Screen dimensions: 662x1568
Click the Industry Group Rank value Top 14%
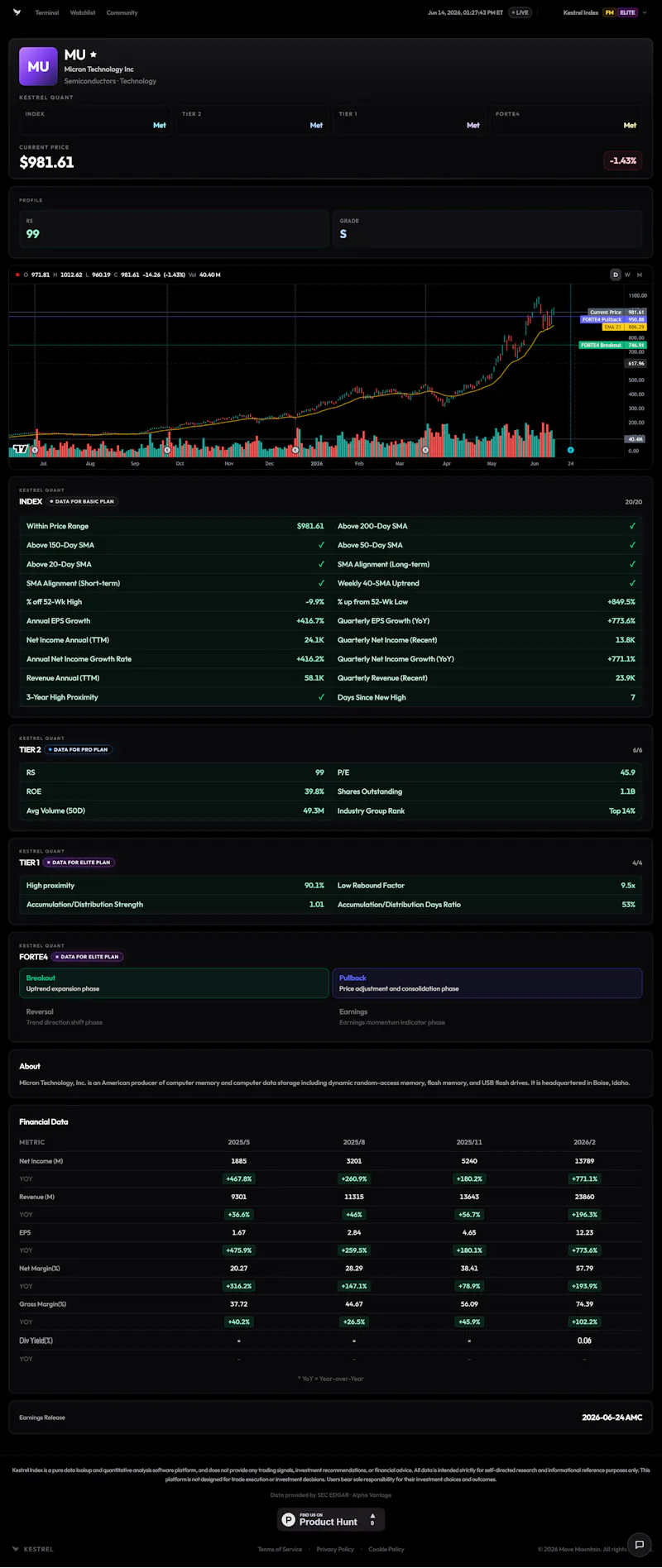tap(622, 810)
